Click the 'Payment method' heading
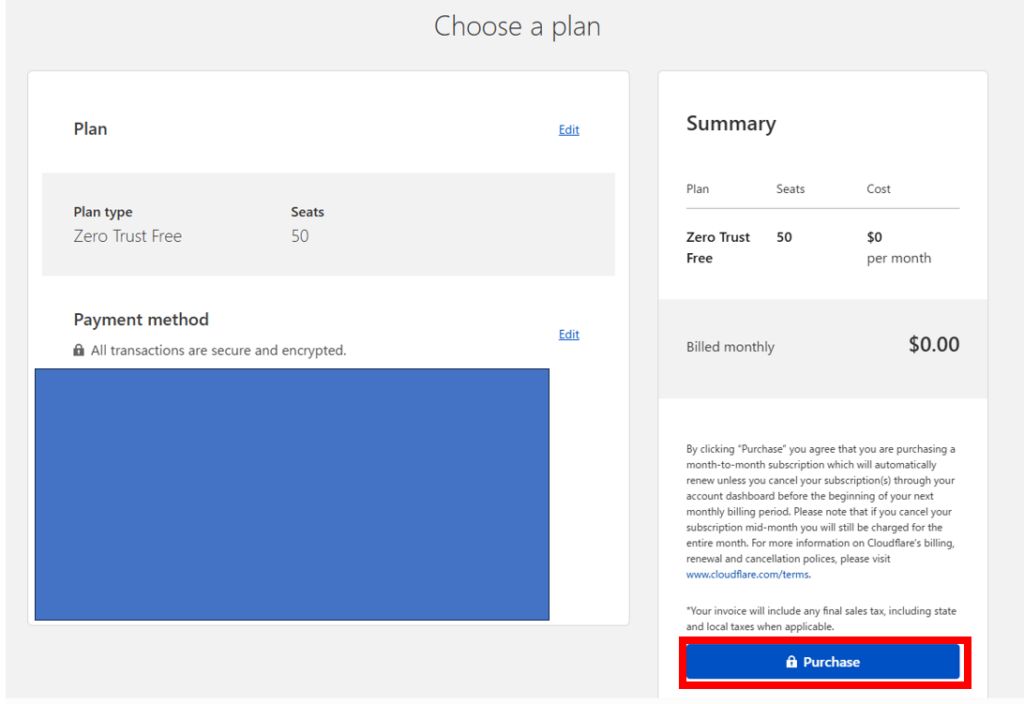1024x704 pixels. pos(141,320)
